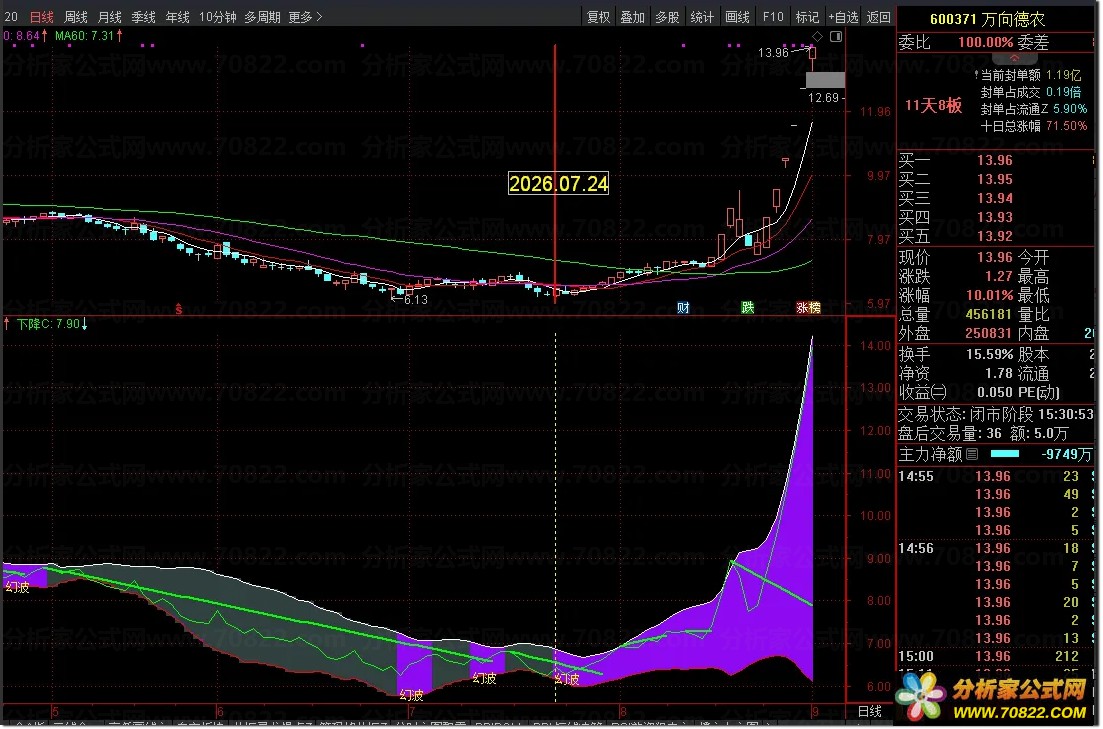Add stock via +自选 button
The height and width of the screenshot is (729, 1103).
pos(844,17)
